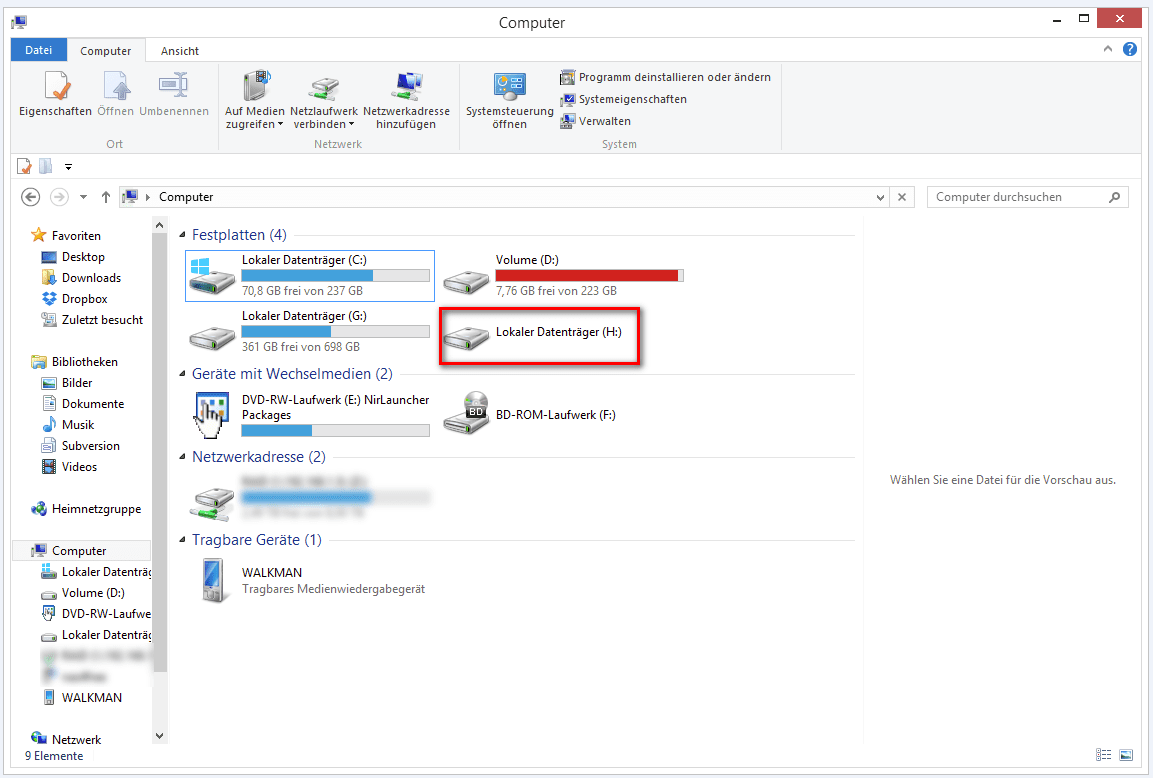Open Bilder library
1153x778 pixels.
tap(67, 383)
